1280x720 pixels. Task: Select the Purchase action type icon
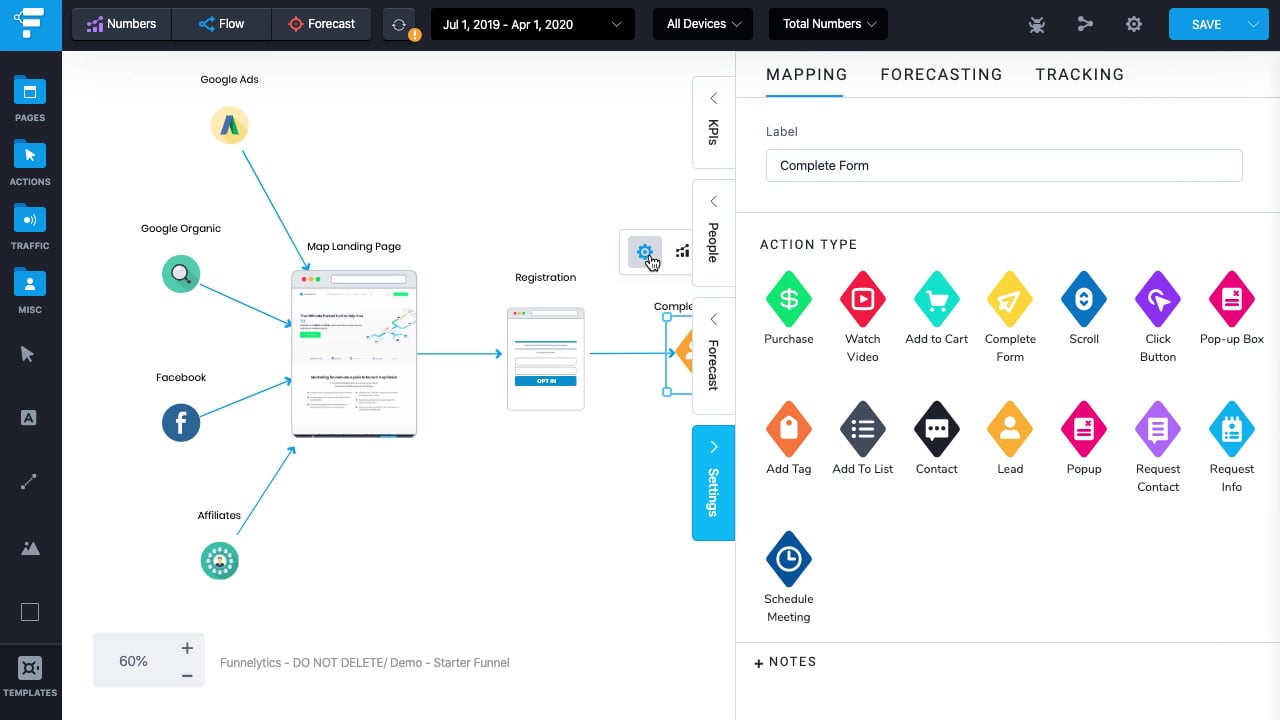pos(789,298)
